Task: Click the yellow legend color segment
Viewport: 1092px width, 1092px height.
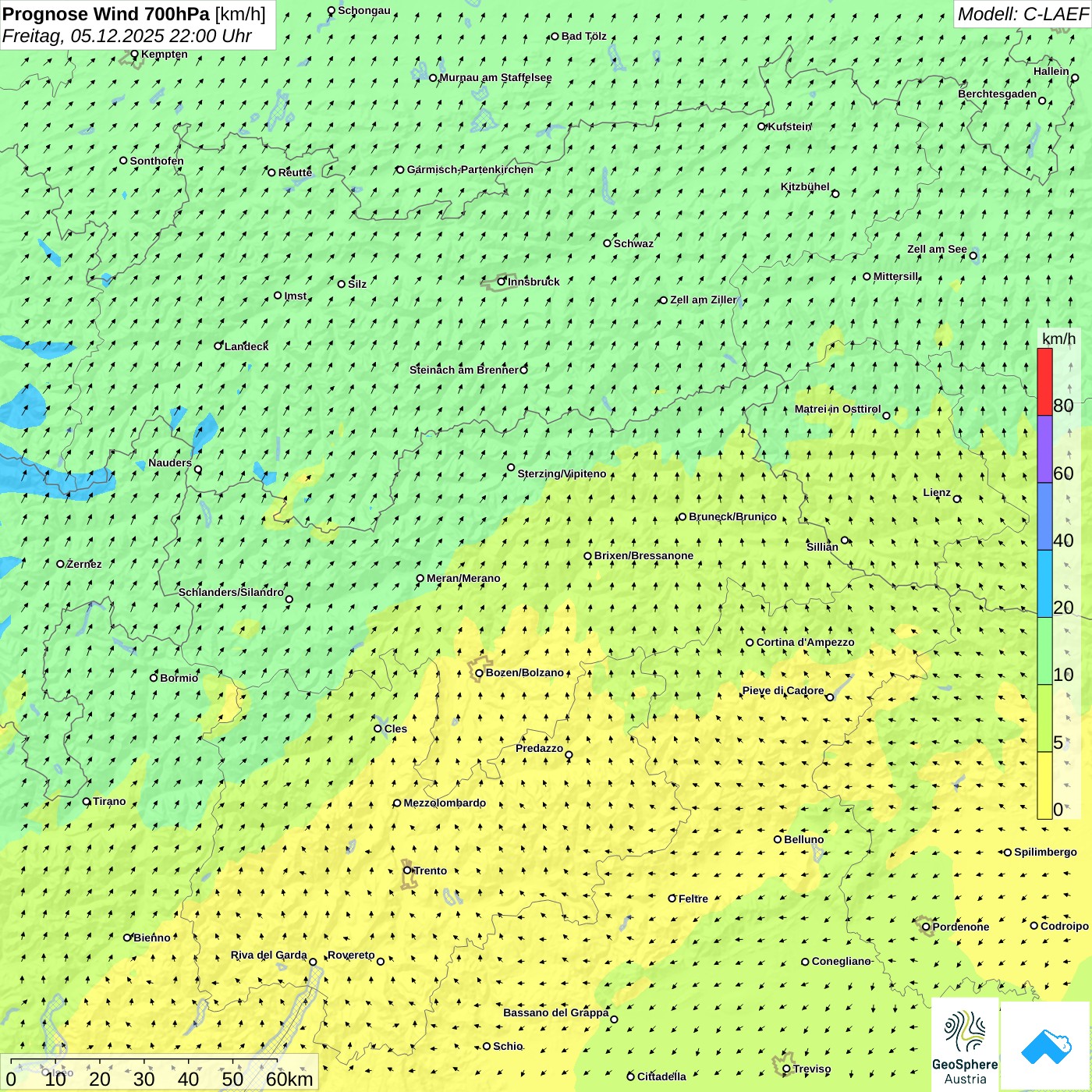Action: [x=1044, y=785]
